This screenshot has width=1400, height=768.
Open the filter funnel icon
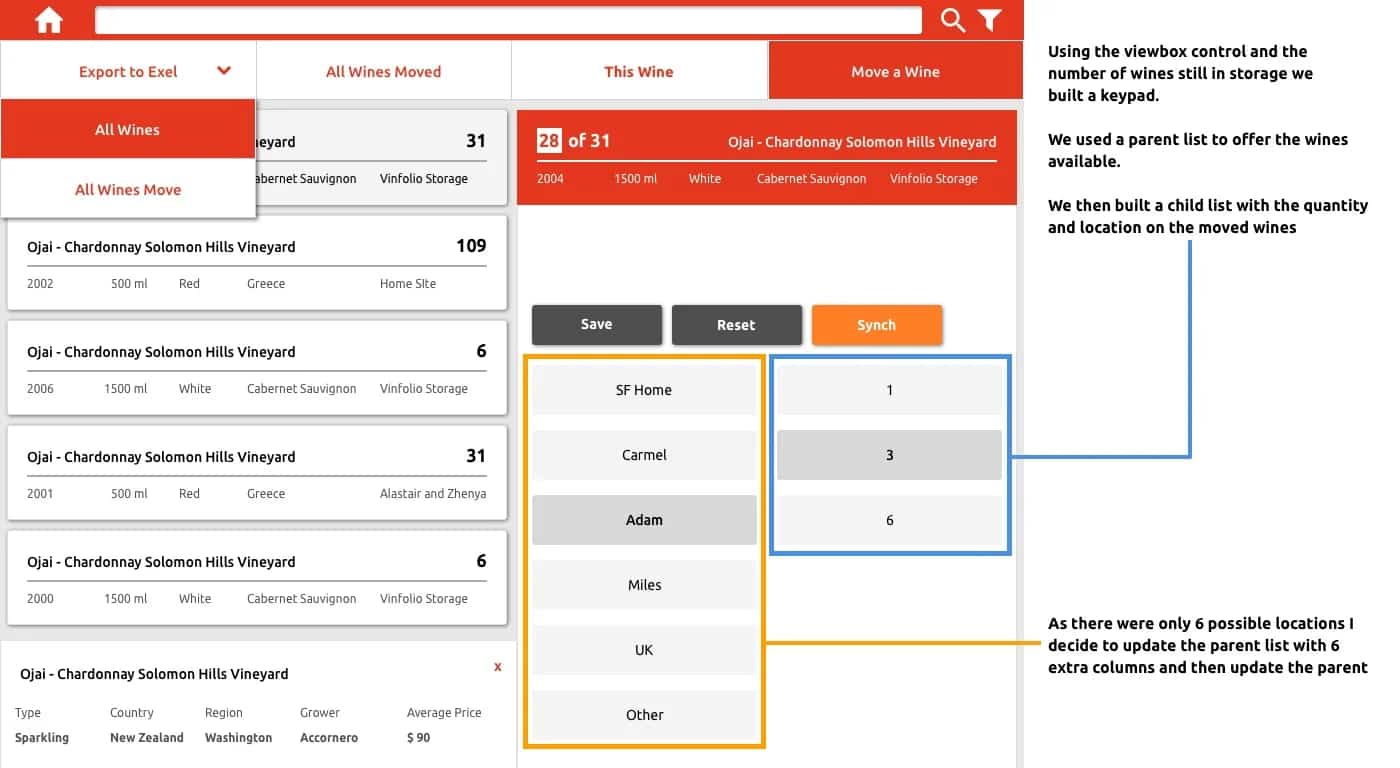click(x=990, y=19)
